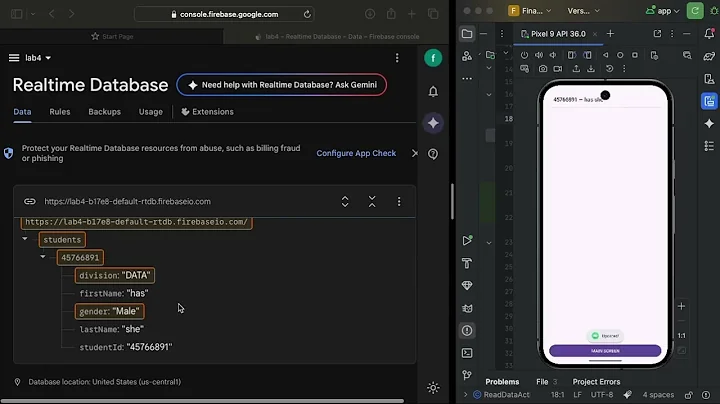Open the lab4 project dropdown
Viewport: 720px width, 404px height.
pyautogui.click(x=38, y=58)
